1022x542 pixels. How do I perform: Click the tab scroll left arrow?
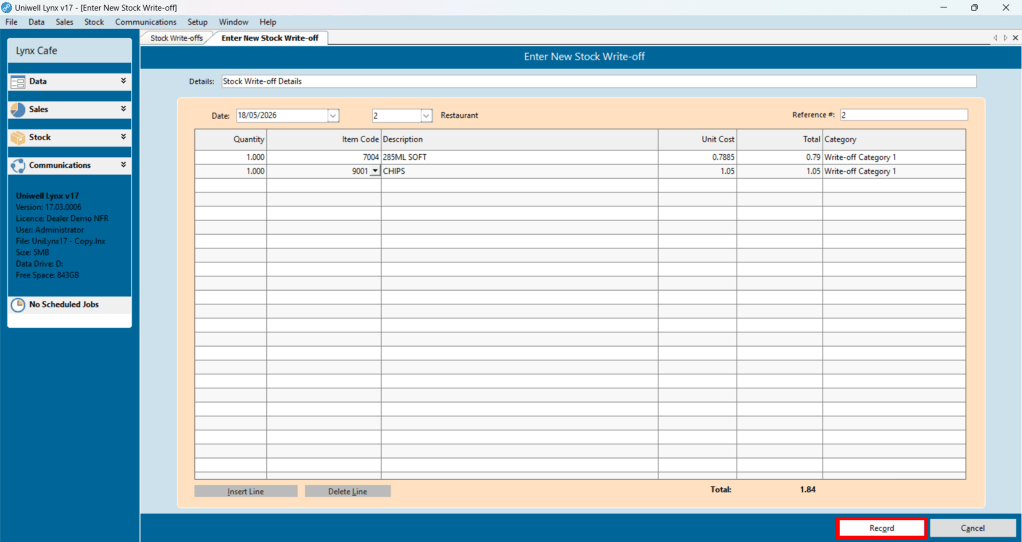coord(995,38)
